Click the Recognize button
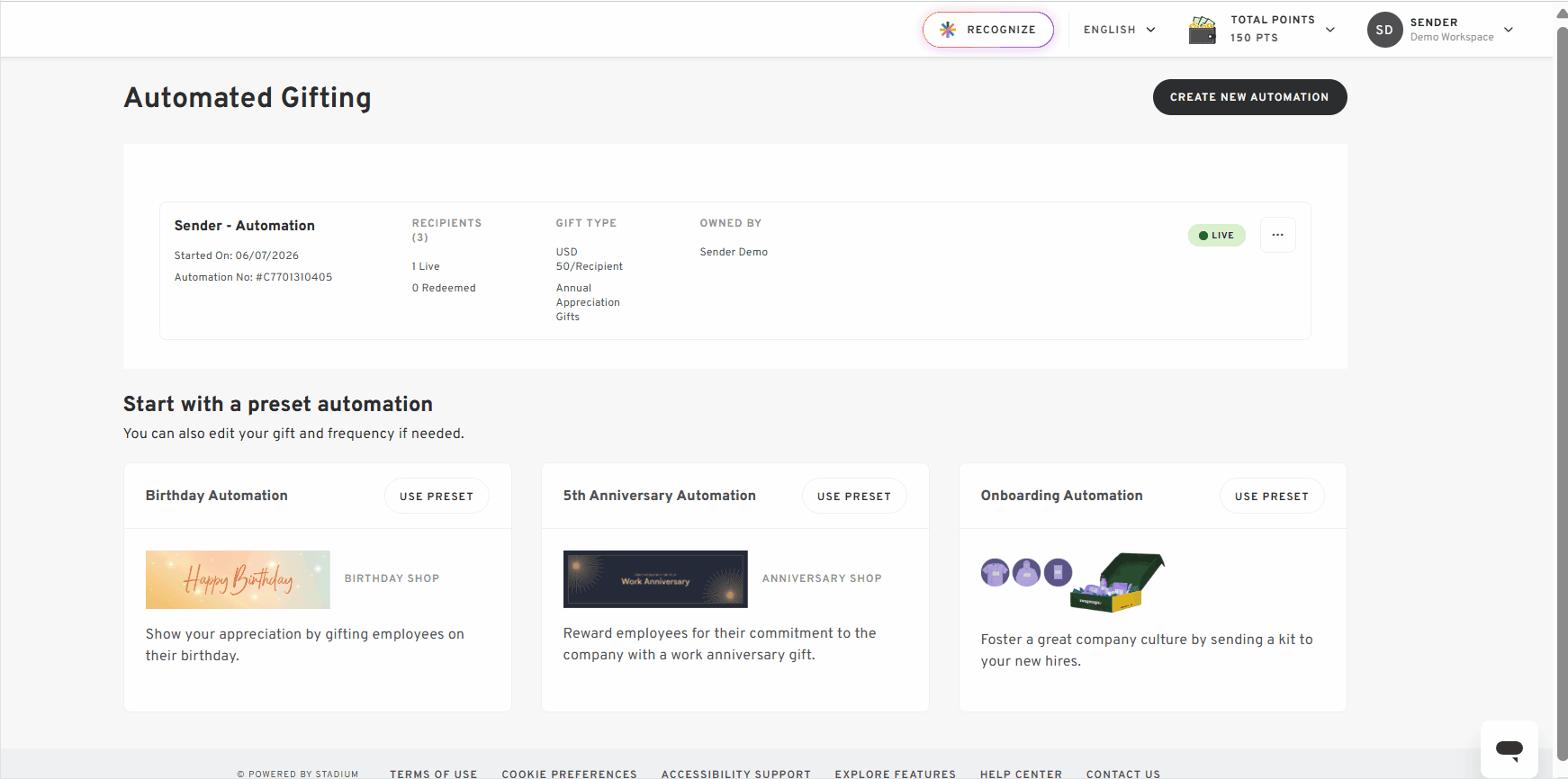 pos(987,30)
